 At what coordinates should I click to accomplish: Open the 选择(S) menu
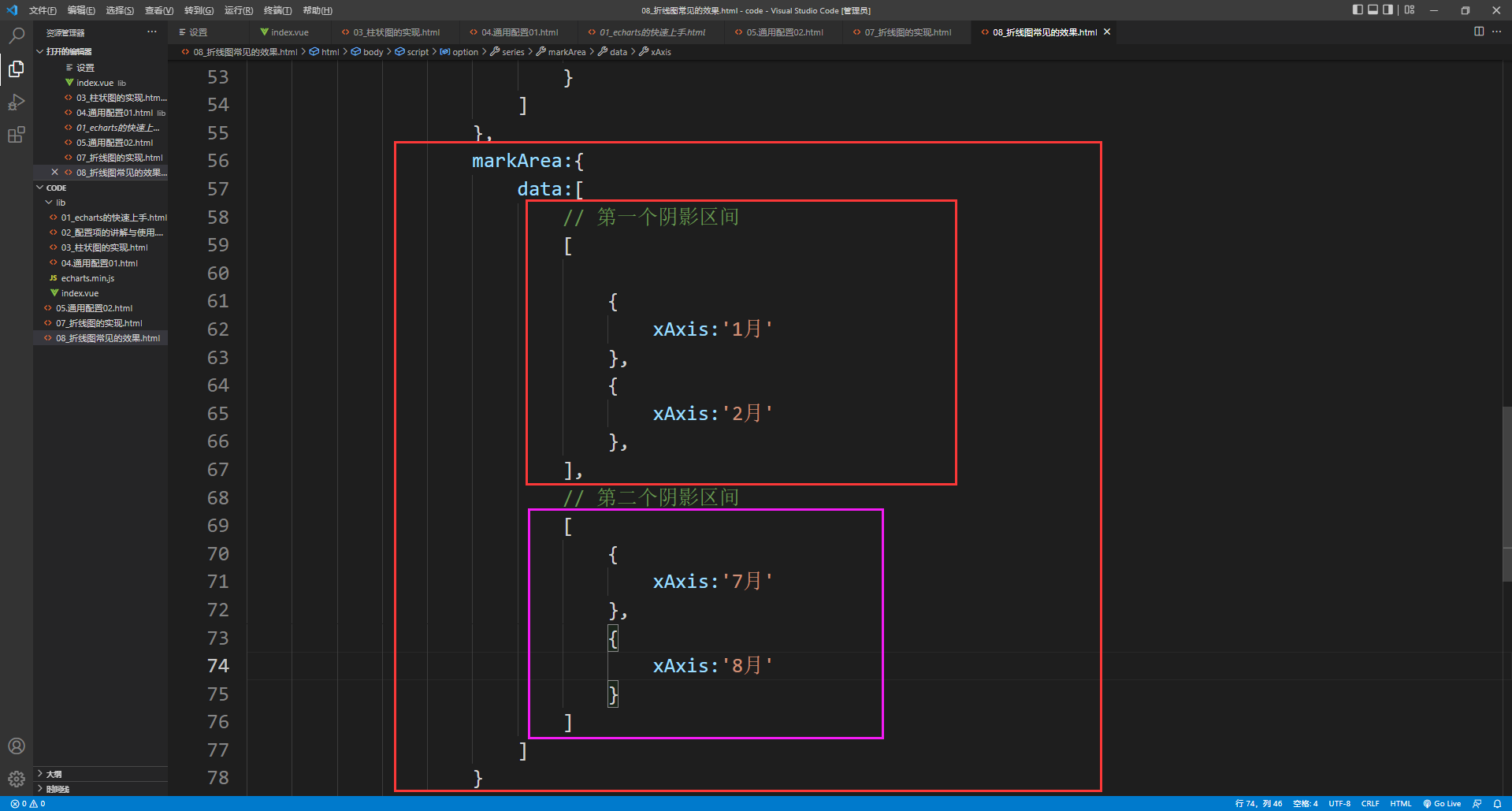(x=120, y=10)
